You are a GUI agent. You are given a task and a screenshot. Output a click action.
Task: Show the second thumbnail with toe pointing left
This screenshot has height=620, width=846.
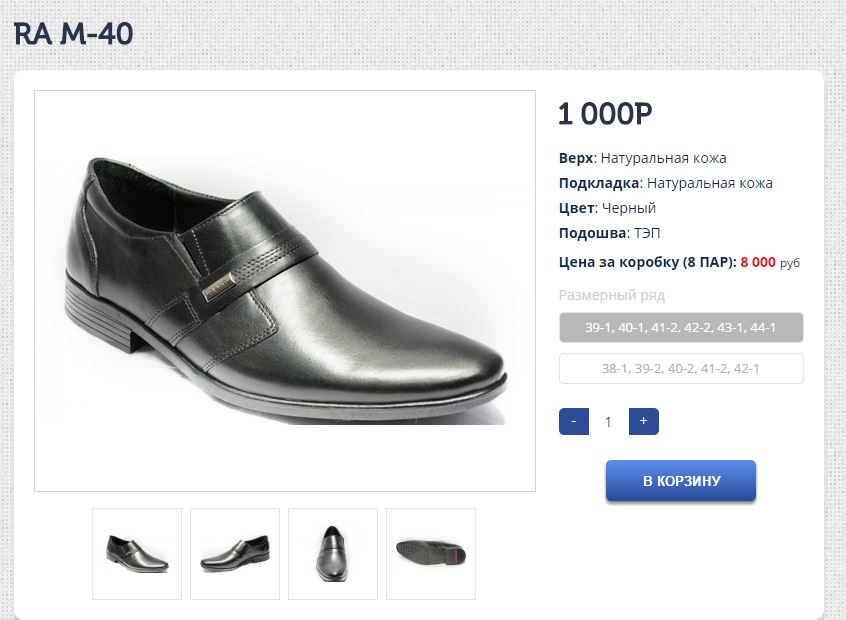[x=235, y=553]
